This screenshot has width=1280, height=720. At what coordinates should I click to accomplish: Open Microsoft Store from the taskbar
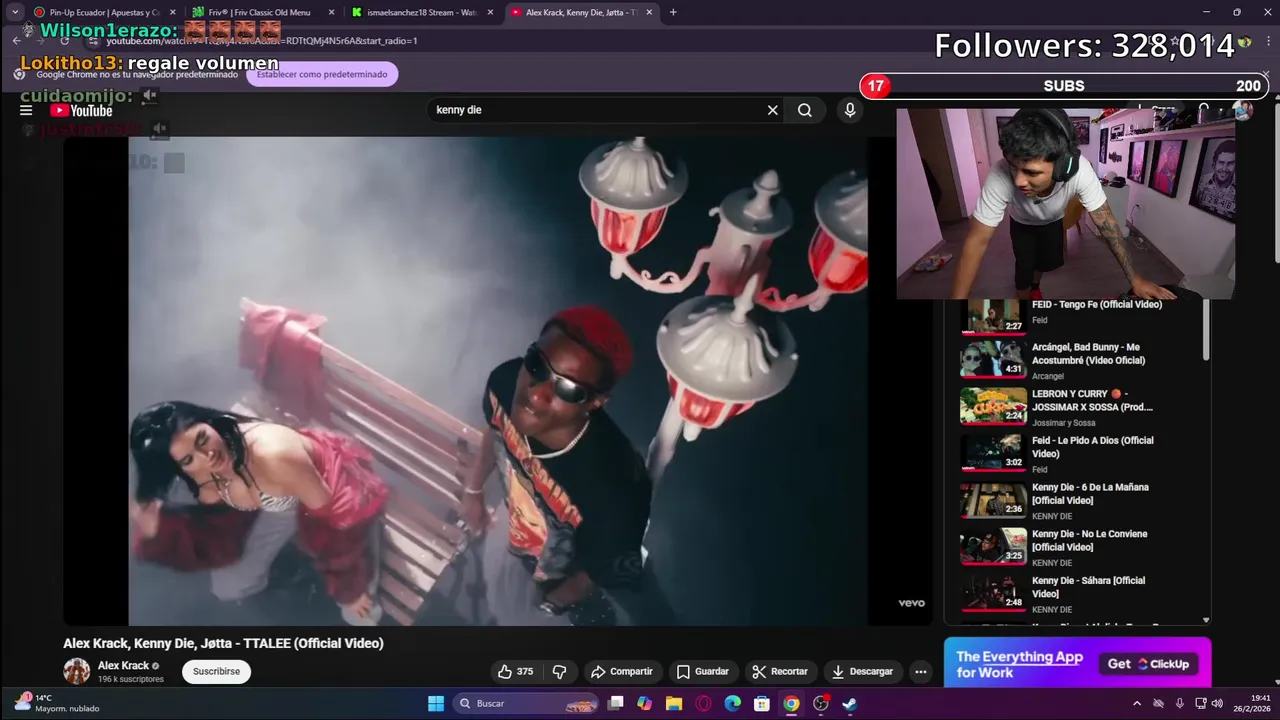click(762, 704)
